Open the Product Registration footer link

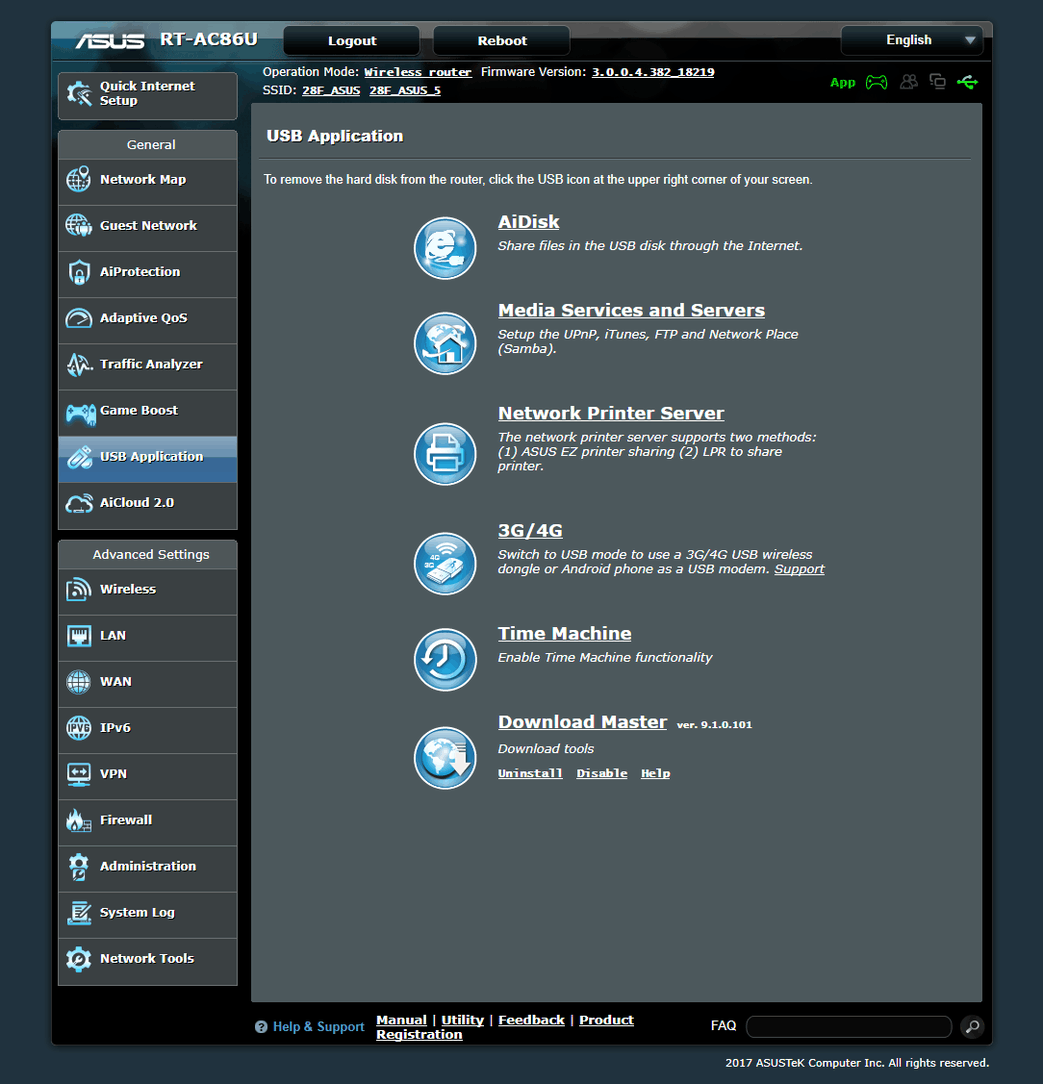pyautogui.click(x=505, y=1027)
